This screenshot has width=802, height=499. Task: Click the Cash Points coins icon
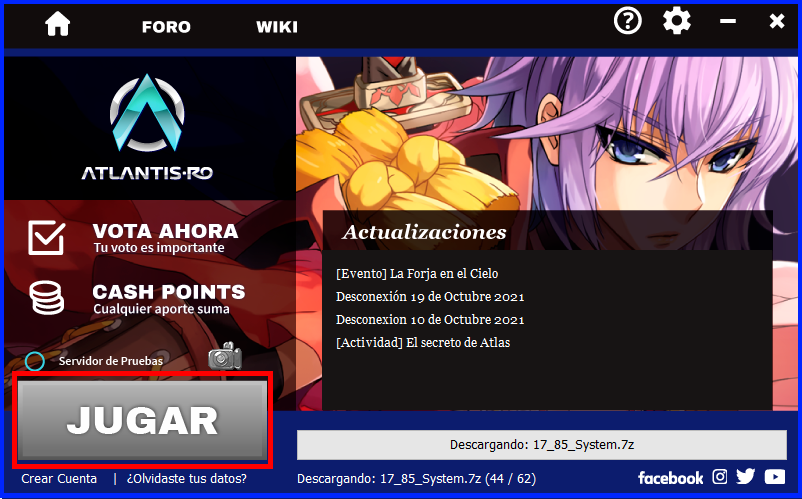(47, 298)
